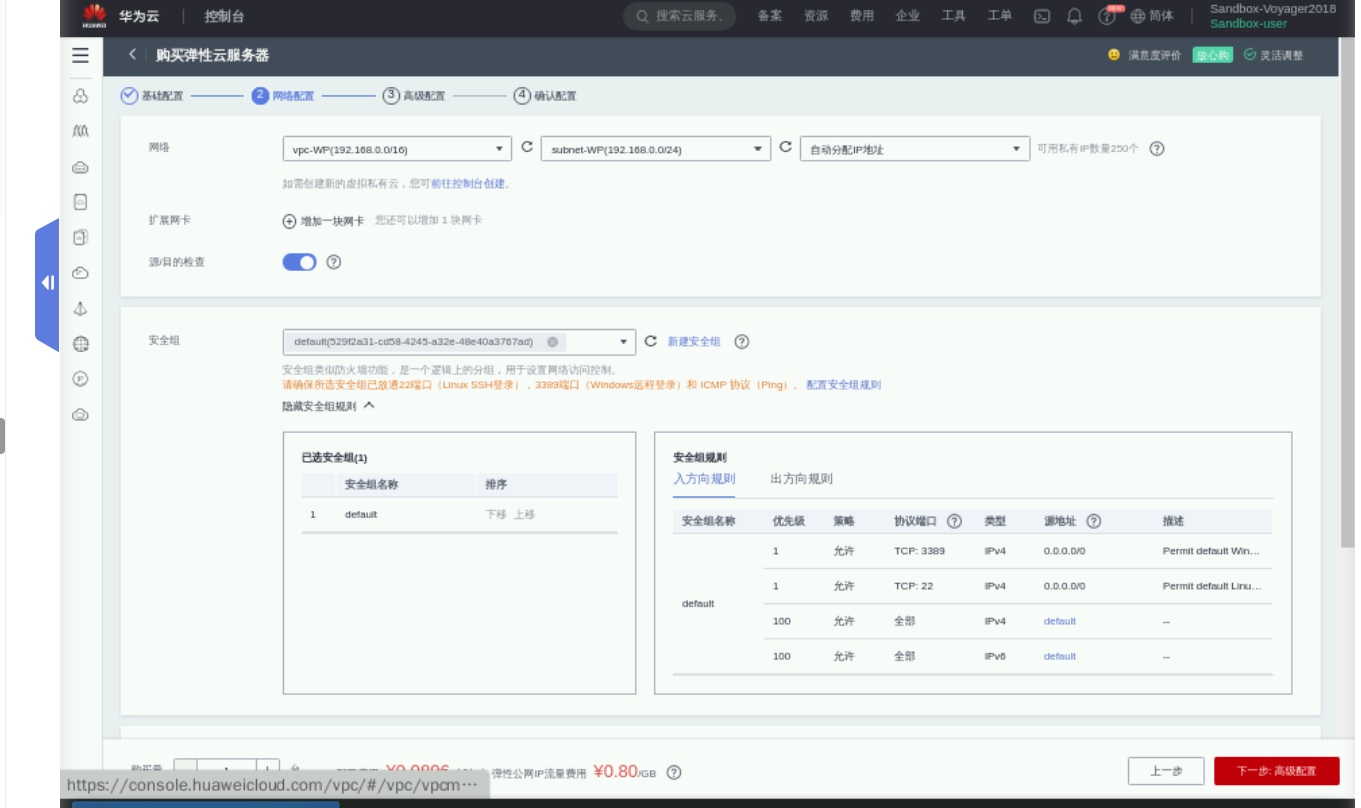Open the 自动分配IP地址 dropdown
The image size is (1361, 808).
coord(915,149)
